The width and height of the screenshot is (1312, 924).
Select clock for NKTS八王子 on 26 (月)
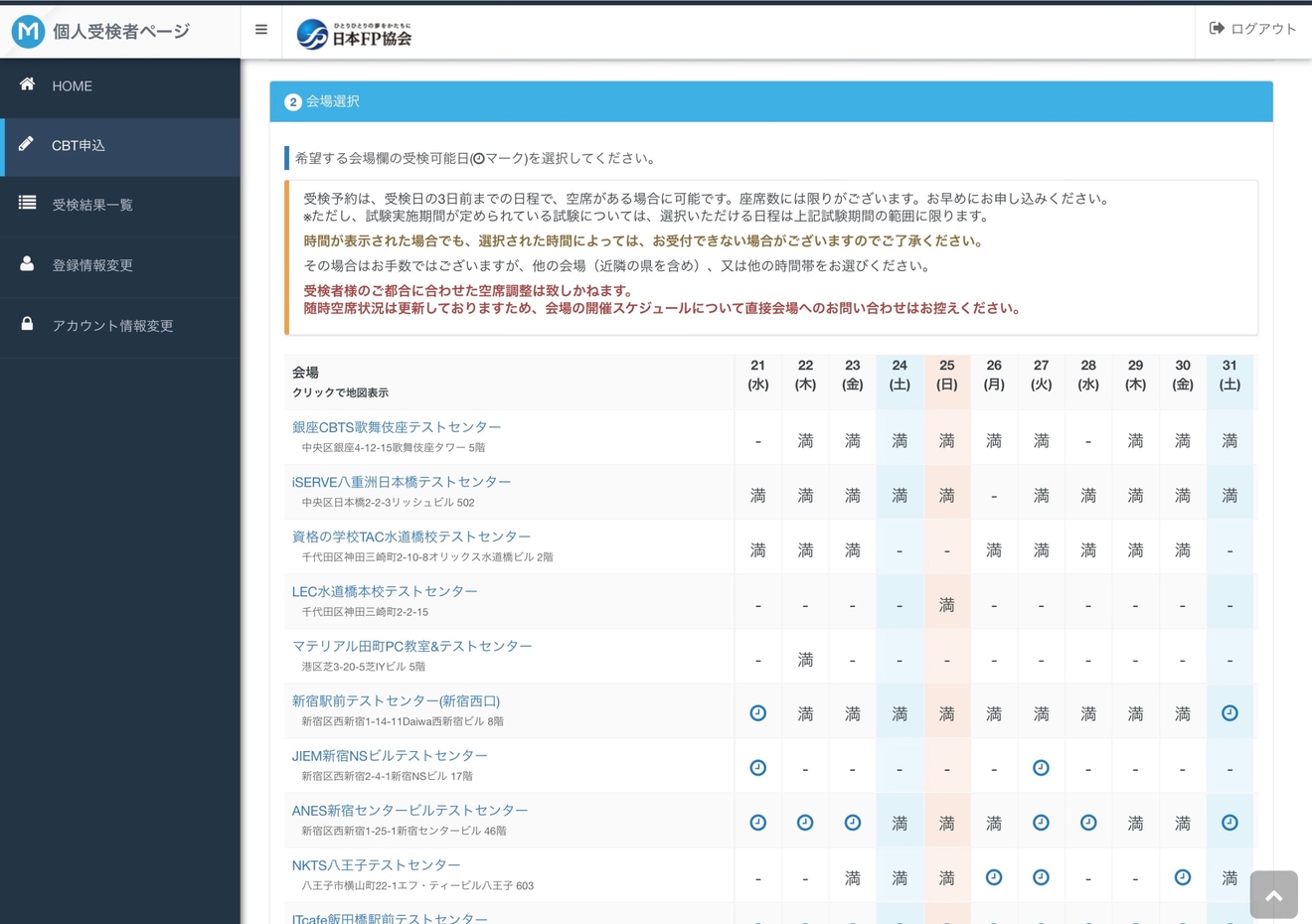click(994, 877)
